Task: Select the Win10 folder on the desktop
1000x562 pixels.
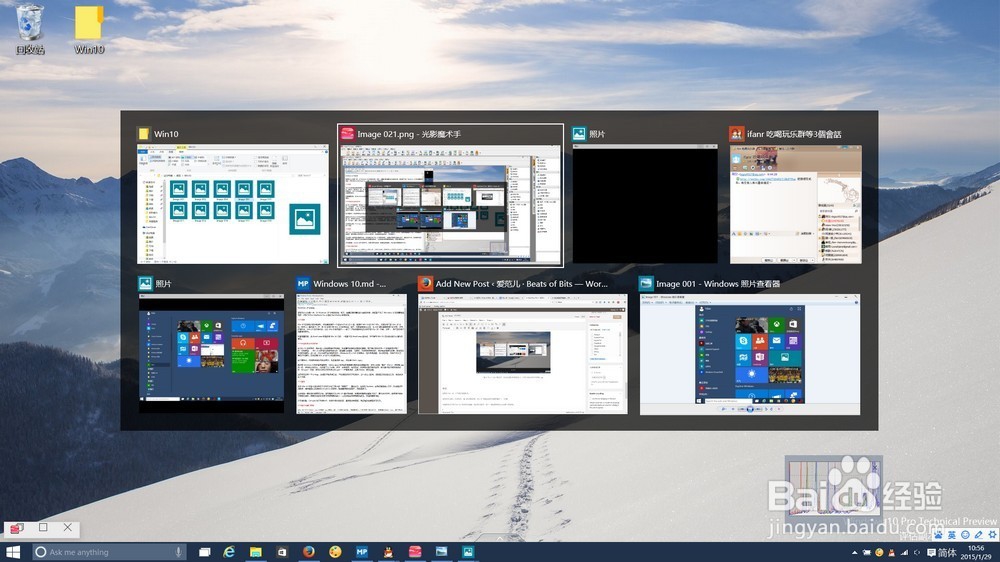Action: tap(89, 29)
